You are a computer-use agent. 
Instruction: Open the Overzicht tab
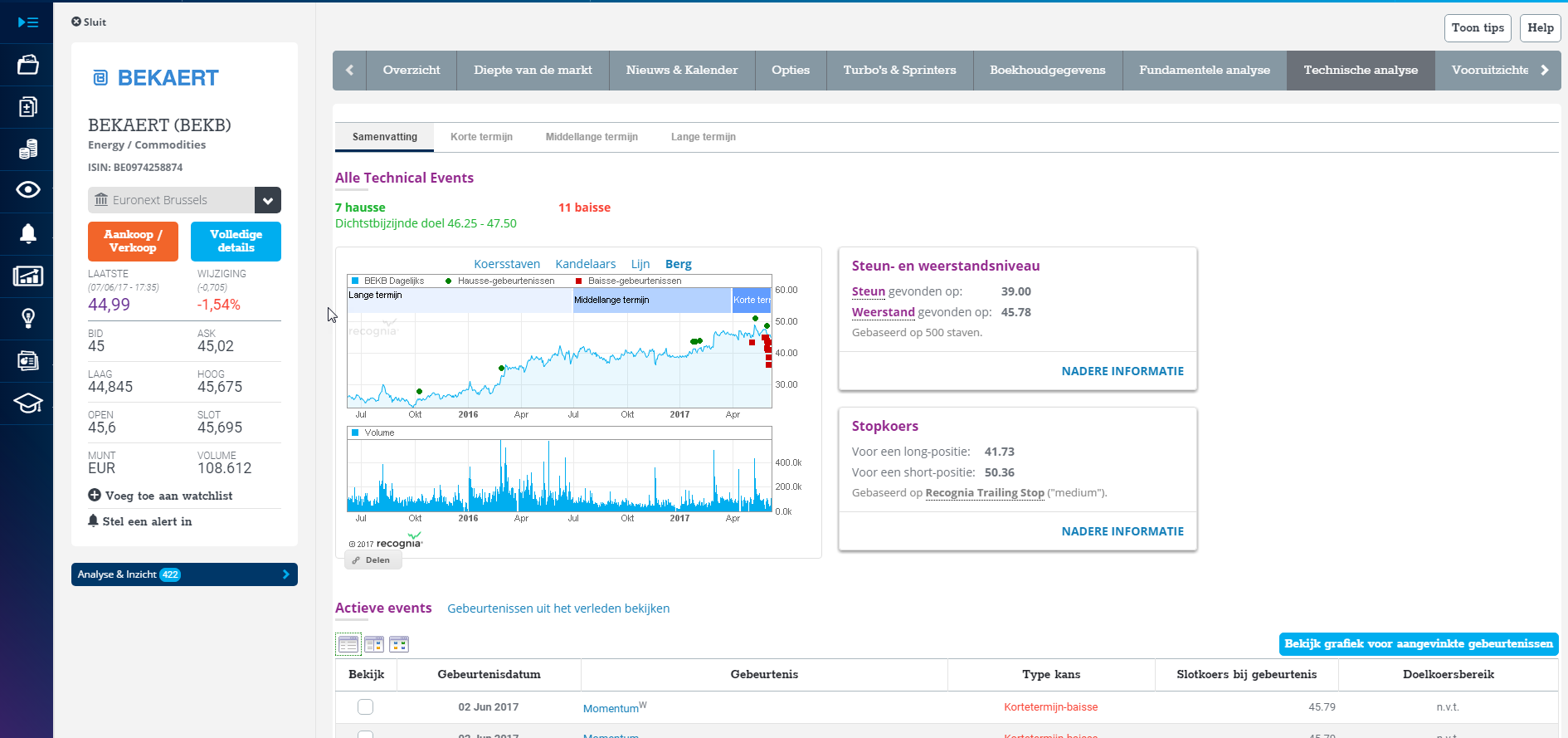tap(411, 71)
